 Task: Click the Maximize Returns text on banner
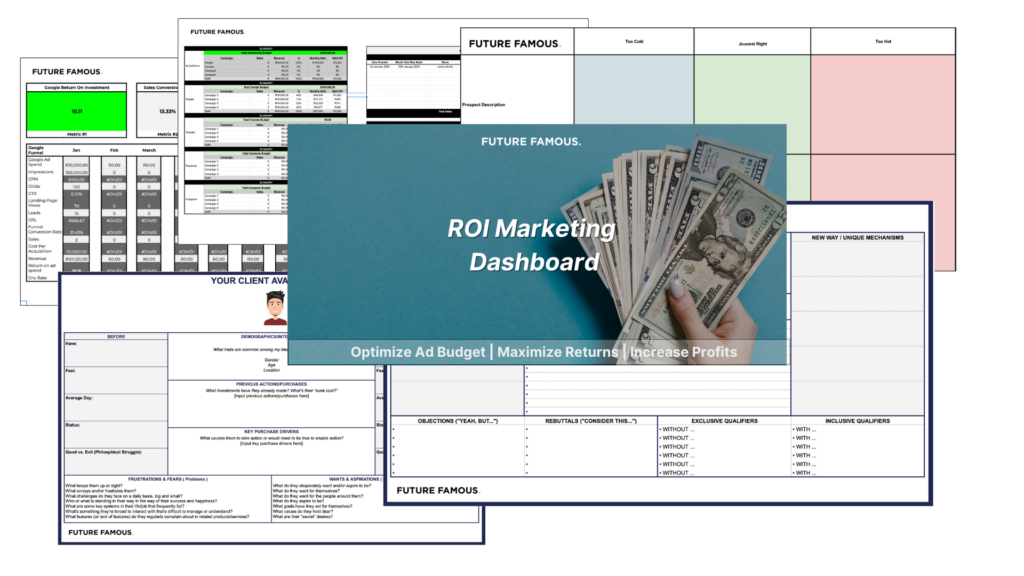[x=559, y=352]
